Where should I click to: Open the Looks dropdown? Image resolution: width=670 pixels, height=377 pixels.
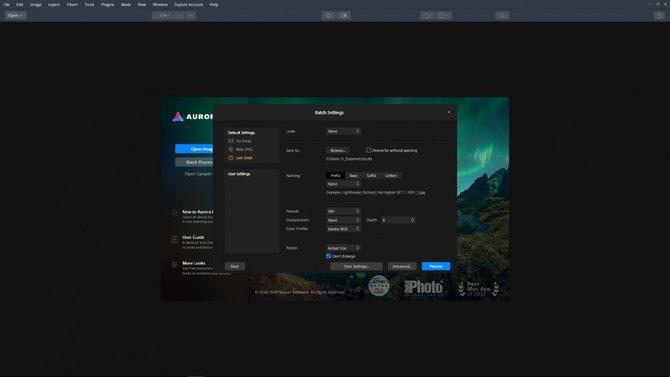click(344, 131)
